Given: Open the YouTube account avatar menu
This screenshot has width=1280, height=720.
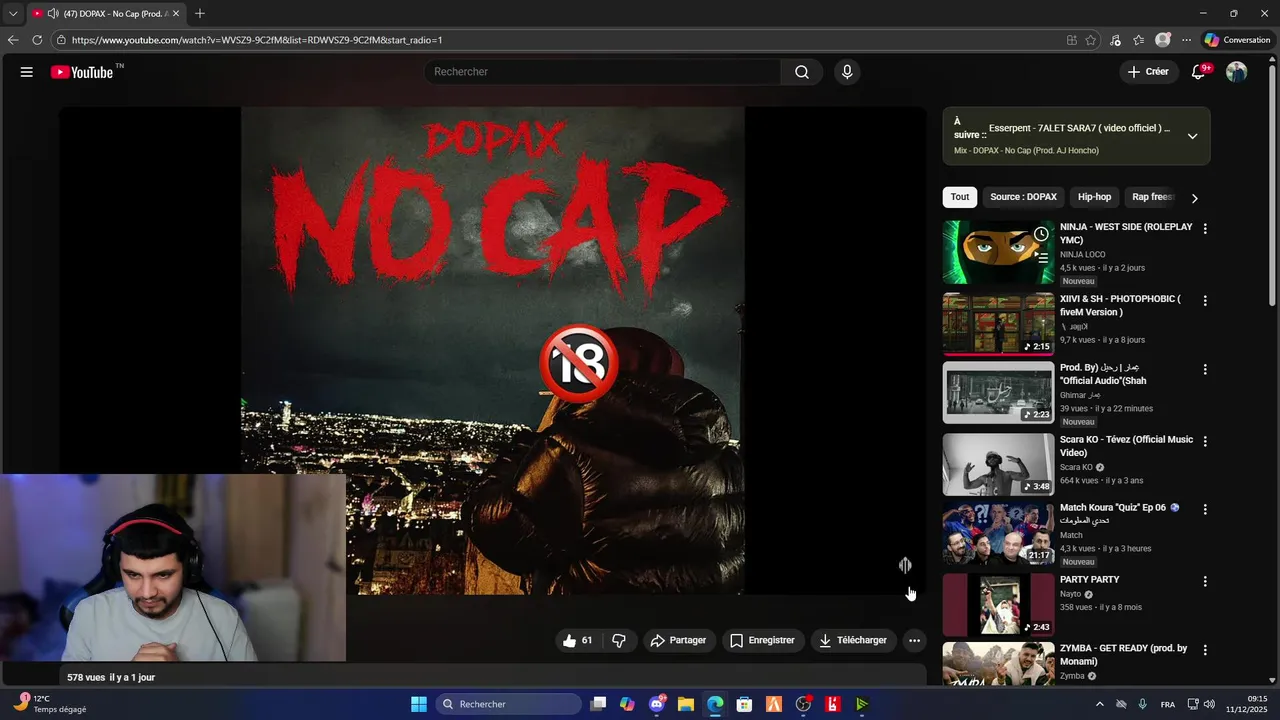Looking at the screenshot, I should click(x=1237, y=72).
